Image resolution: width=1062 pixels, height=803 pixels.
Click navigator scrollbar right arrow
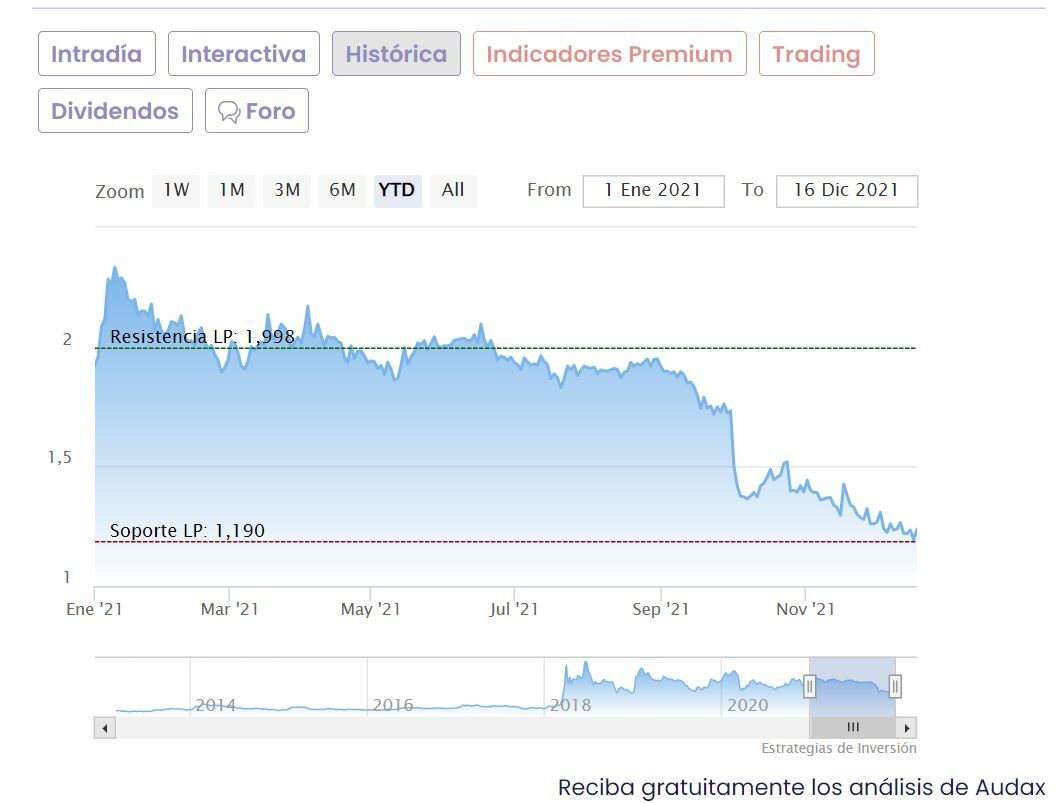tap(907, 728)
